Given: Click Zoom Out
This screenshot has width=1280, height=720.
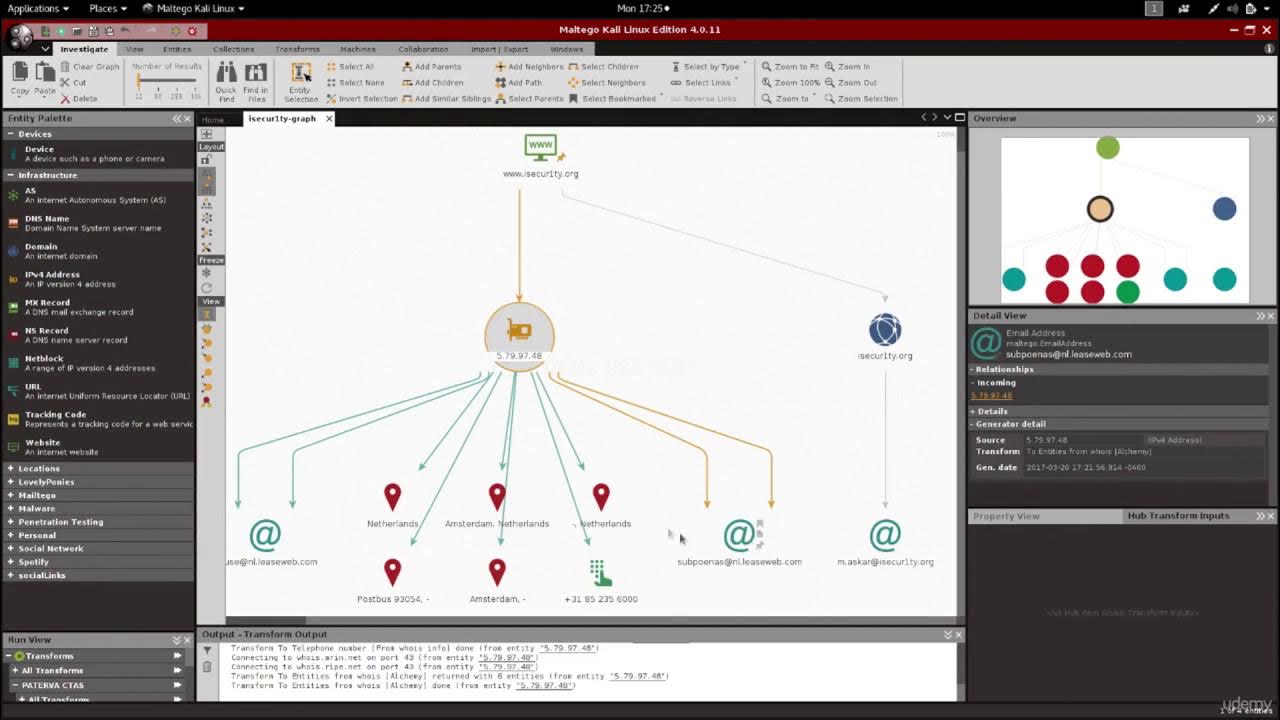Looking at the screenshot, I should [x=850, y=83].
